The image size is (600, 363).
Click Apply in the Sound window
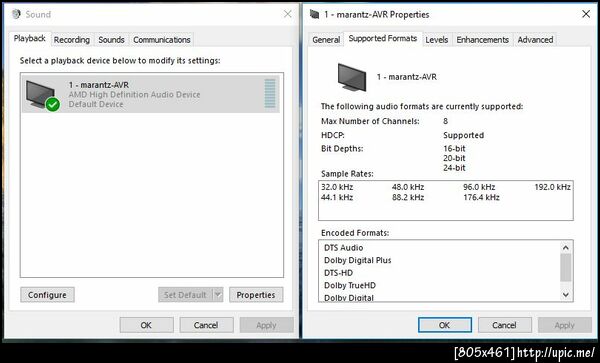click(x=267, y=325)
